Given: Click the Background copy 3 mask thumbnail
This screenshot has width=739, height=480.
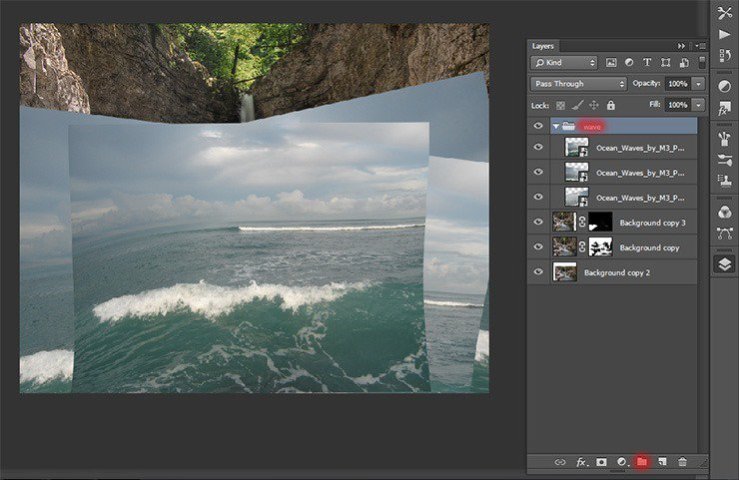Looking at the screenshot, I should pos(600,222).
